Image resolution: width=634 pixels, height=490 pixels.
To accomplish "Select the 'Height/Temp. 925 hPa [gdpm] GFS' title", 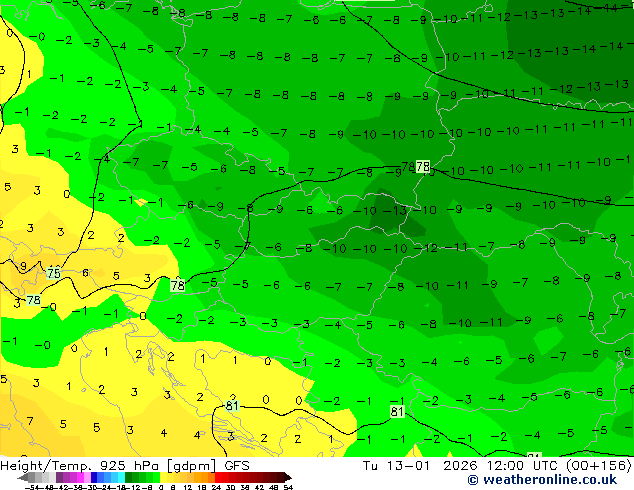I will coord(125,466).
